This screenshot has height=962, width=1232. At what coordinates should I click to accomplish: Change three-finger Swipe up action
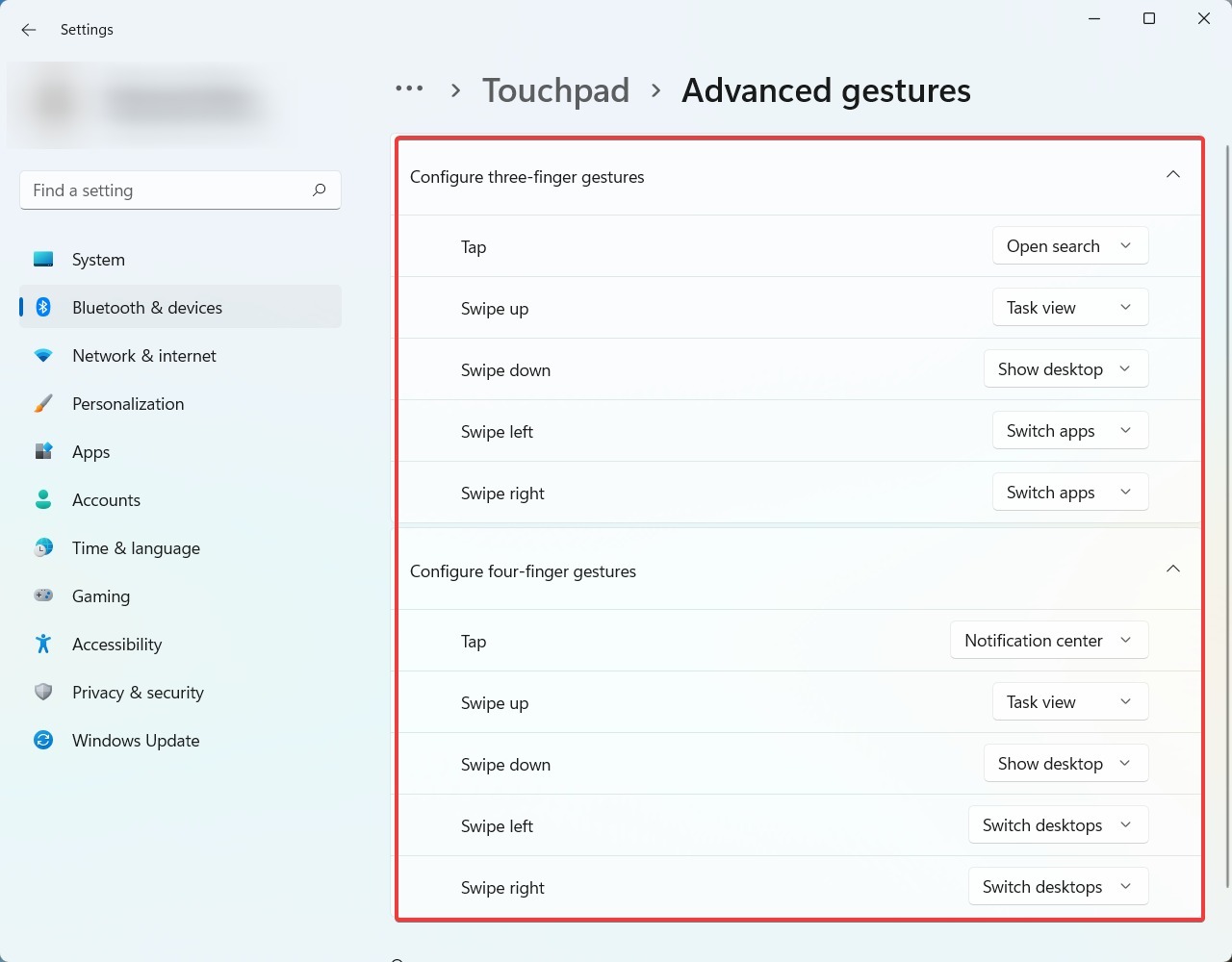1069,307
